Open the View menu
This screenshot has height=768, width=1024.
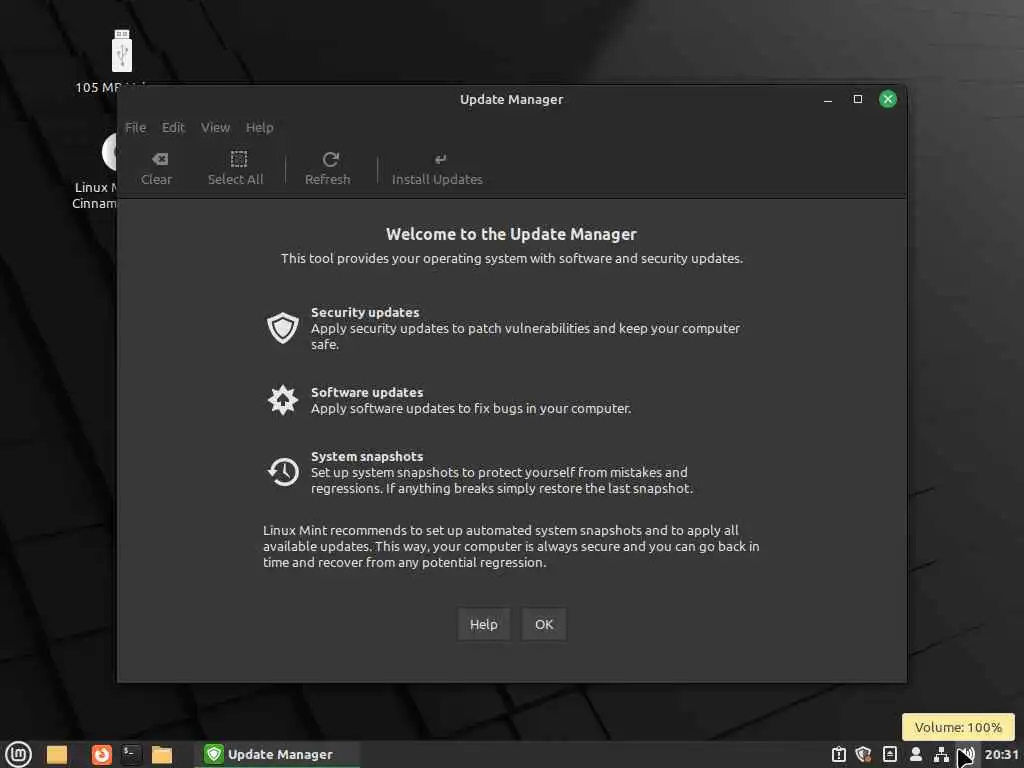tap(216, 127)
